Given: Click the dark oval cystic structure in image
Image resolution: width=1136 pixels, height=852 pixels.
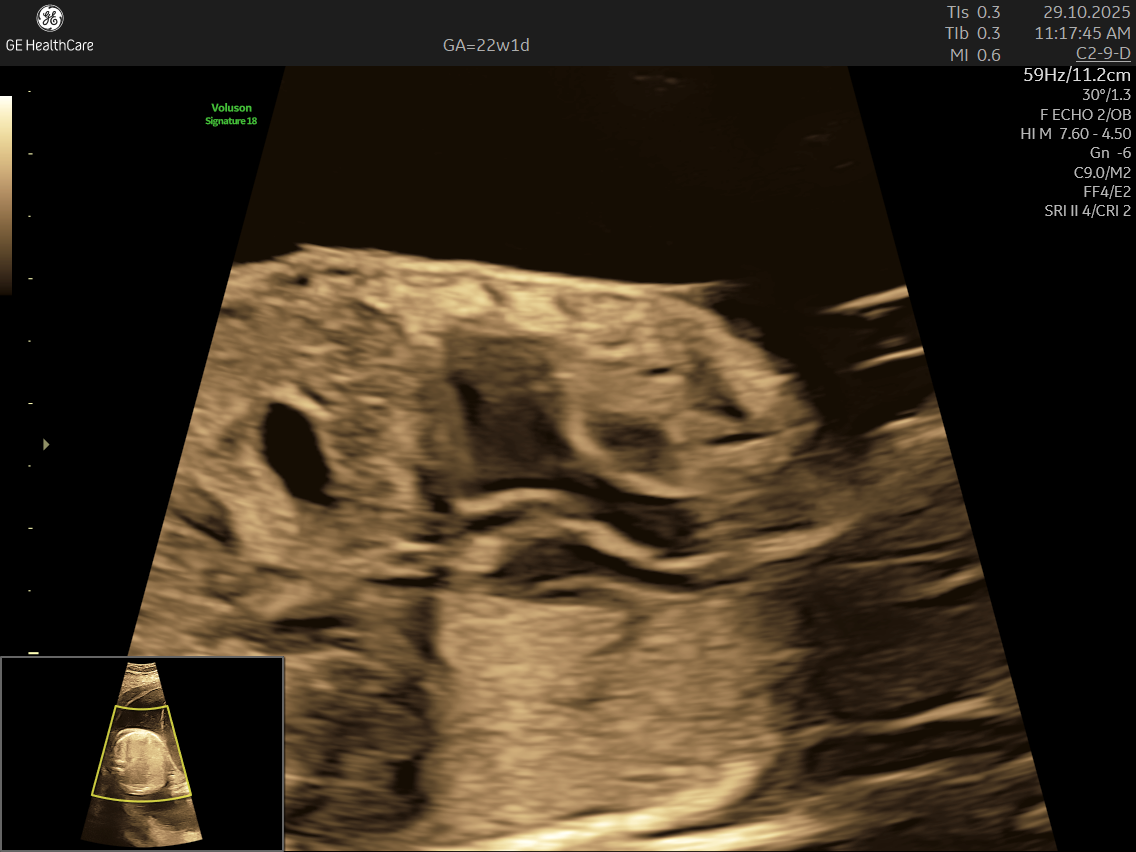Looking at the screenshot, I should coord(295,451).
